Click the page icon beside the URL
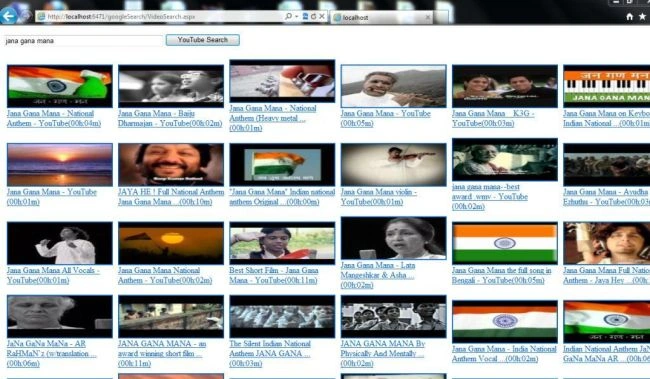The width and height of the screenshot is (650, 379). click(41, 17)
